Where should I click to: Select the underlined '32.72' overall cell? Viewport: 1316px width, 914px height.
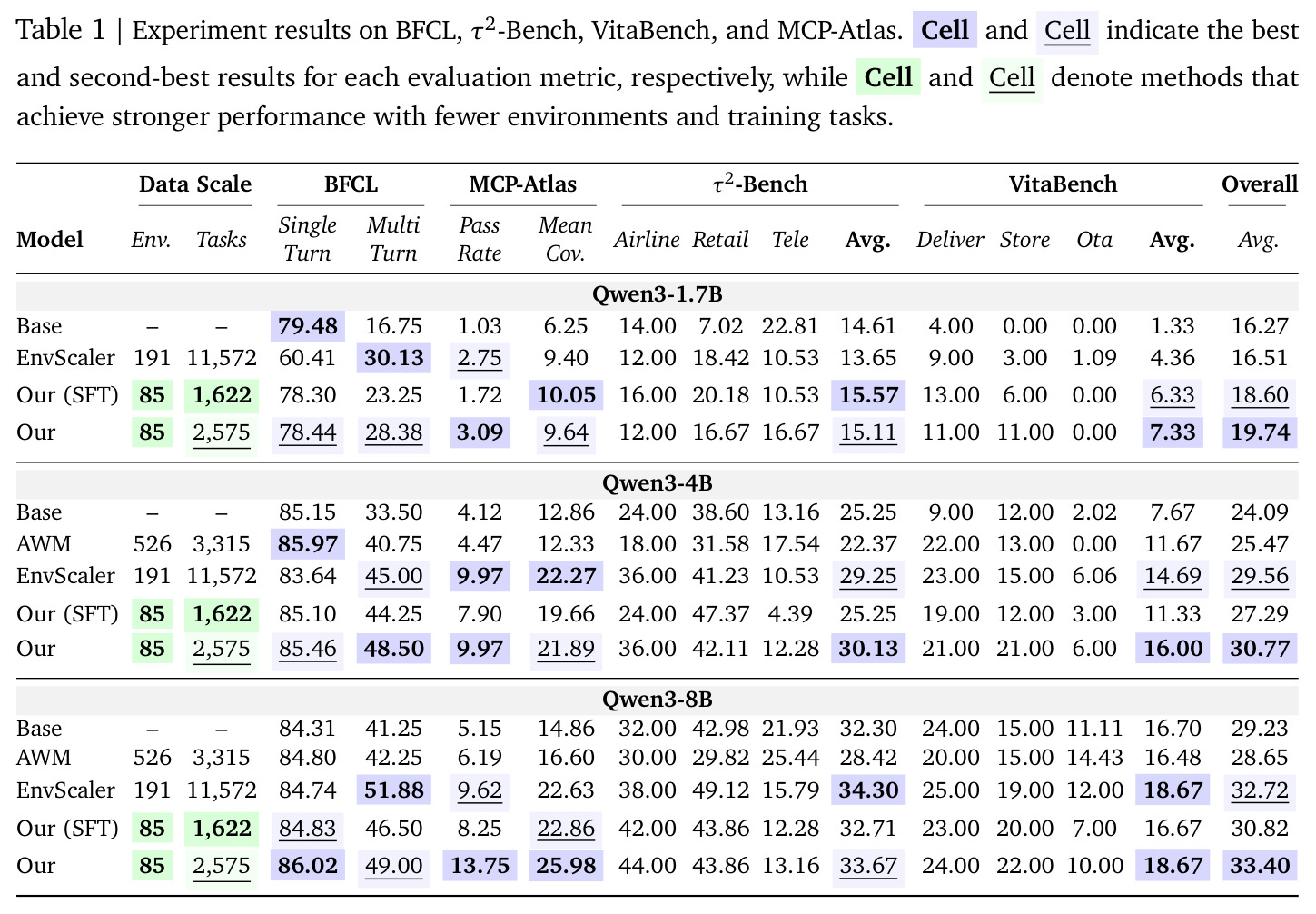(1260, 790)
